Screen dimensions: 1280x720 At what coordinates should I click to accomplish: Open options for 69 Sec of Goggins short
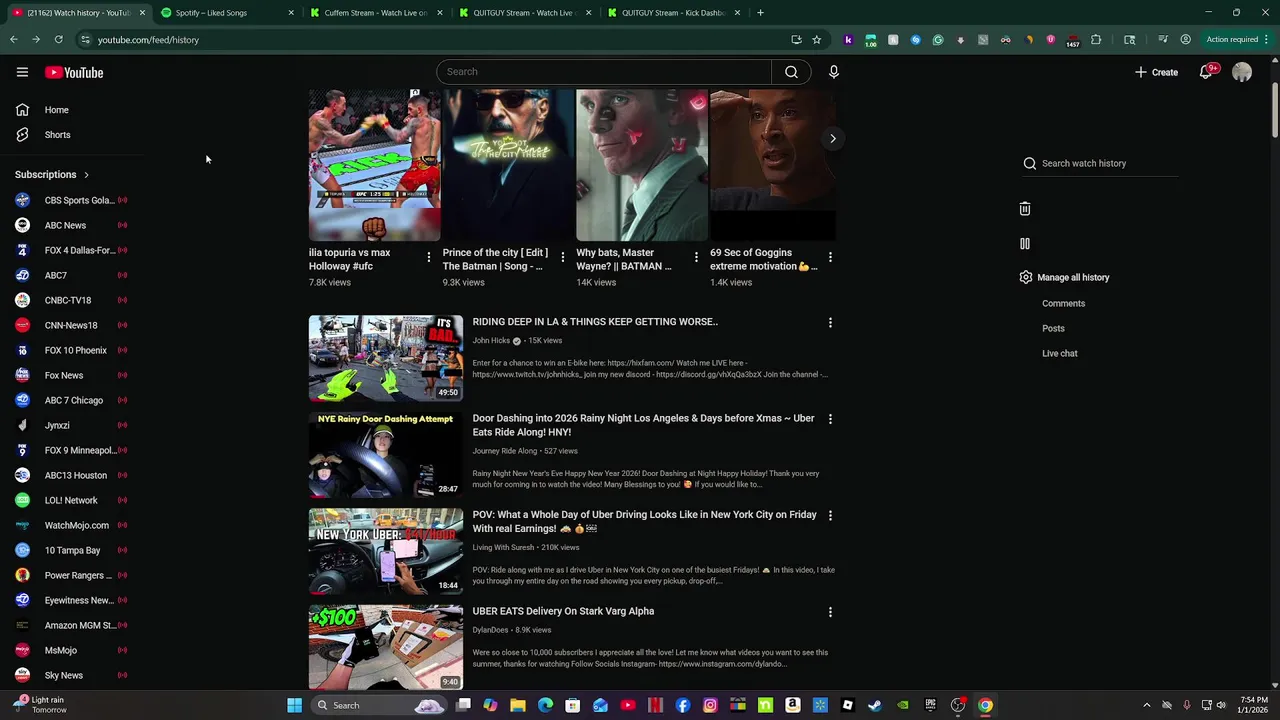[x=830, y=258]
